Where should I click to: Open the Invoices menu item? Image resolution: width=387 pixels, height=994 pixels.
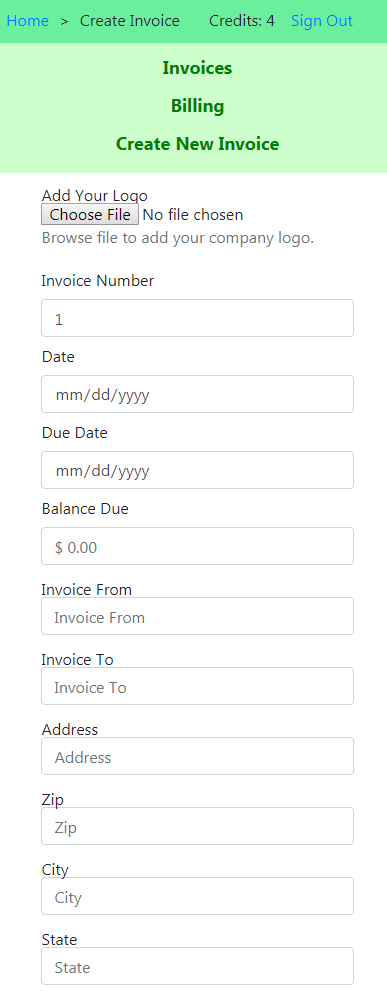coord(197,68)
